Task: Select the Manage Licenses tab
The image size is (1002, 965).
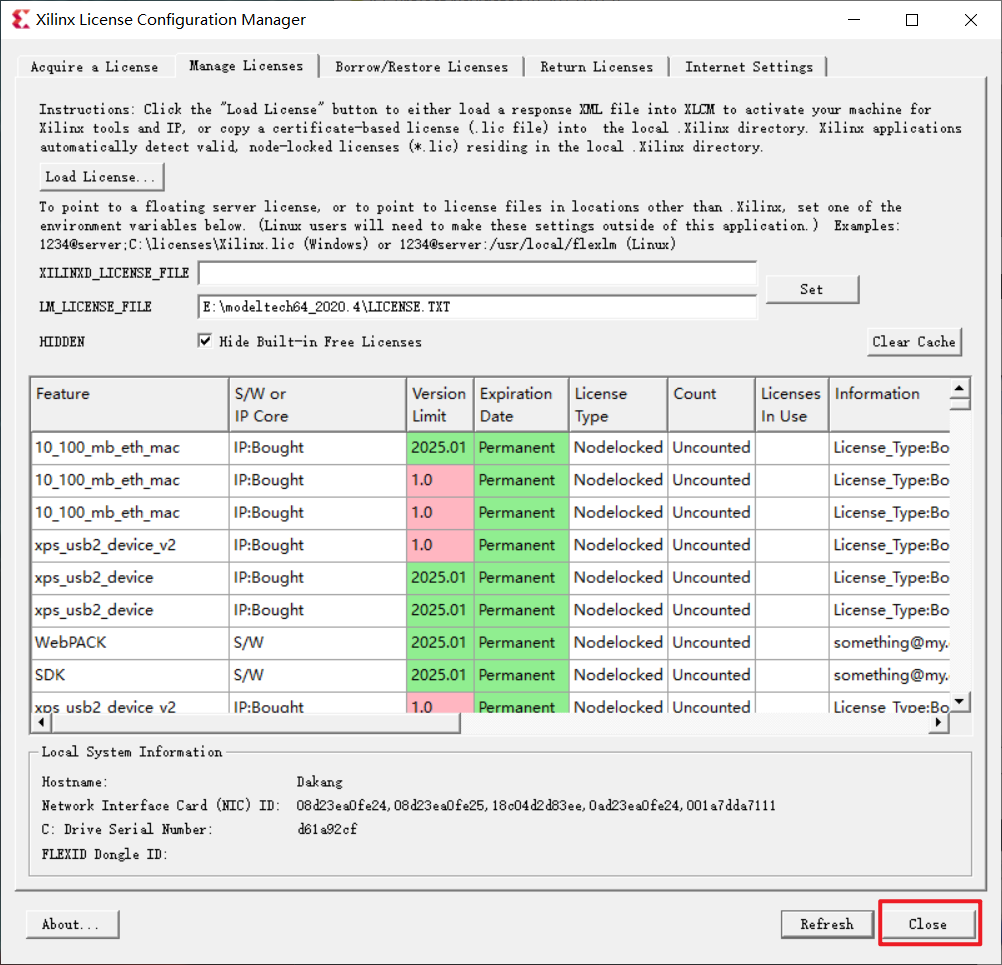Action: [x=246, y=66]
